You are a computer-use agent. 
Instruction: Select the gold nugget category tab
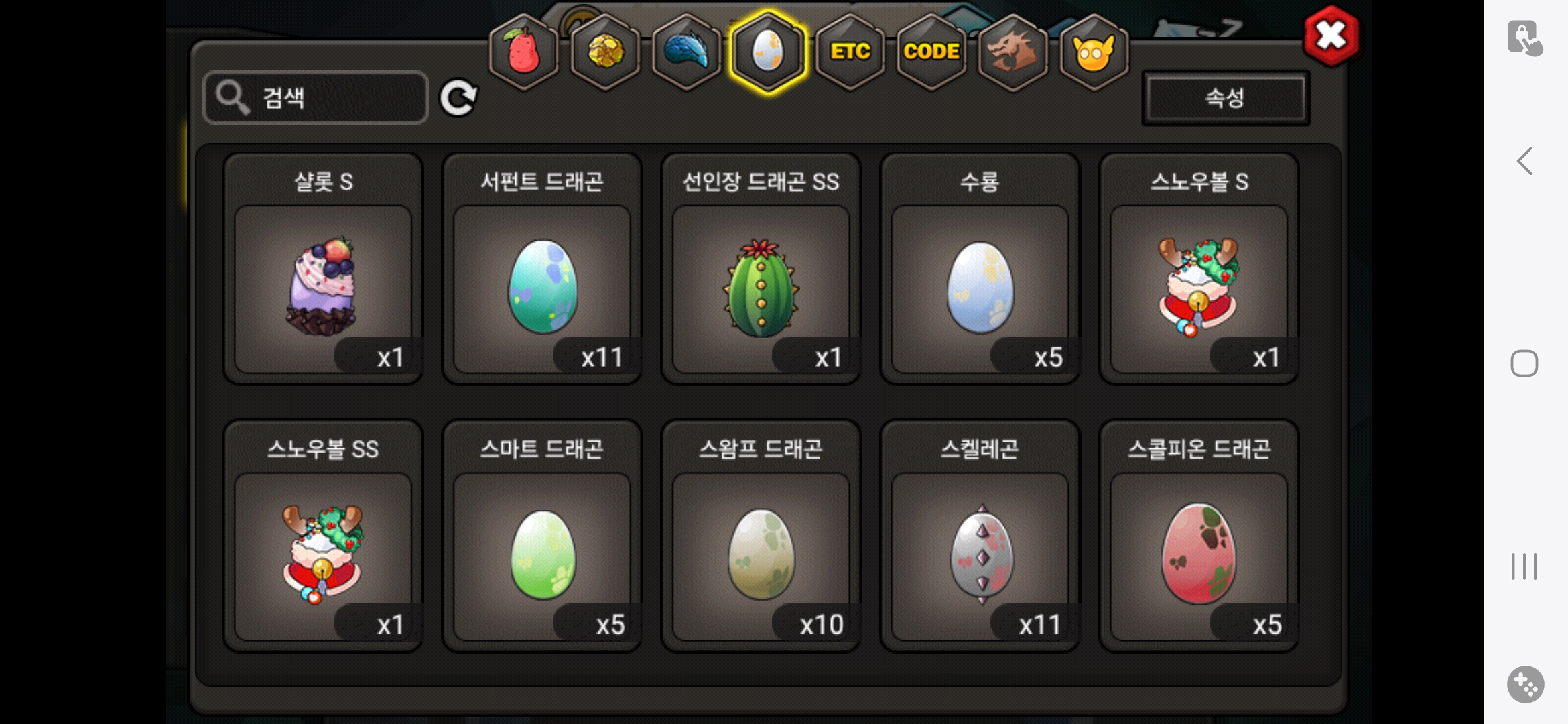[605, 52]
